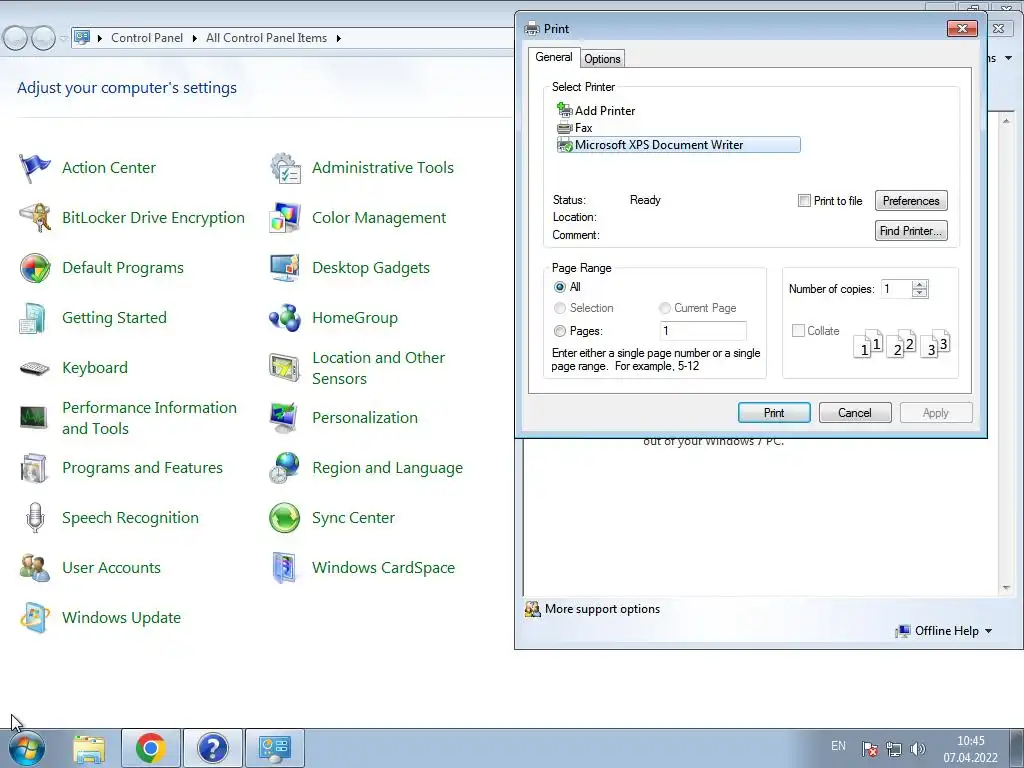
Task: Open the Color Management icon
Action: pos(285,217)
